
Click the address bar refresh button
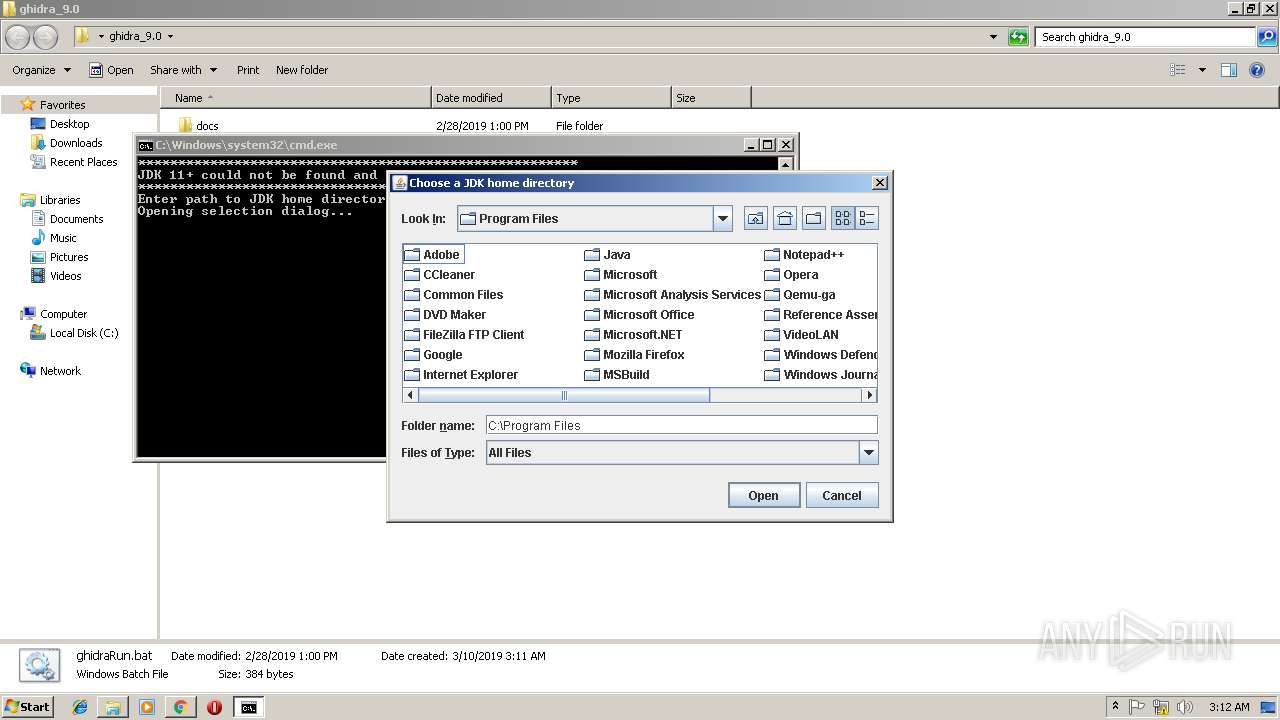1018,37
